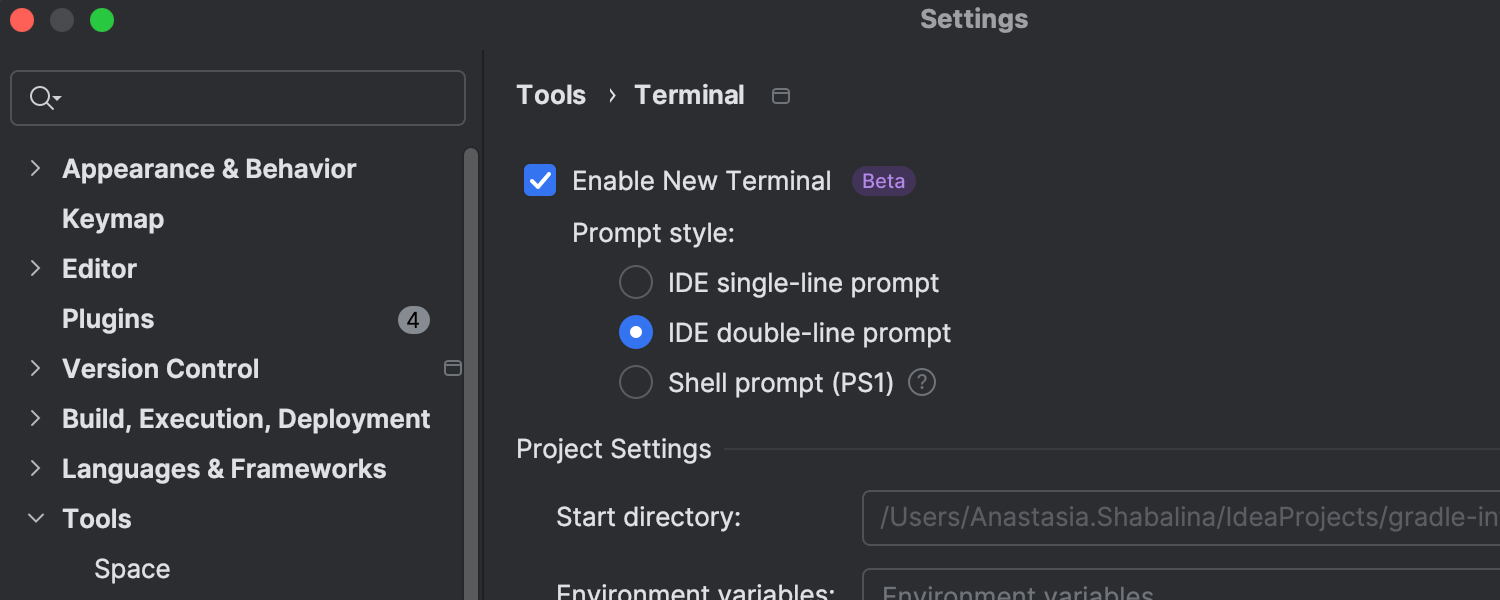Viewport: 1500px width, 600px height.
Task: Click the Tools breadcrumb link
Action: 551,95
